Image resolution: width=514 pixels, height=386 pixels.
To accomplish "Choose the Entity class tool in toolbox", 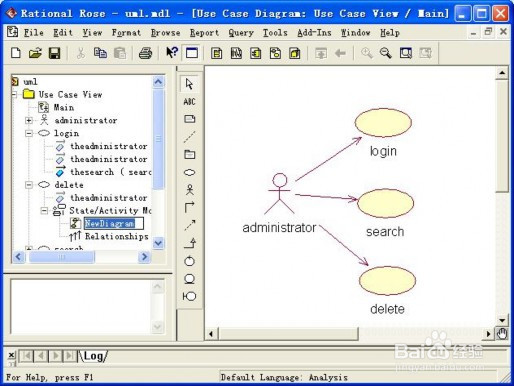I will click(189, 279).
